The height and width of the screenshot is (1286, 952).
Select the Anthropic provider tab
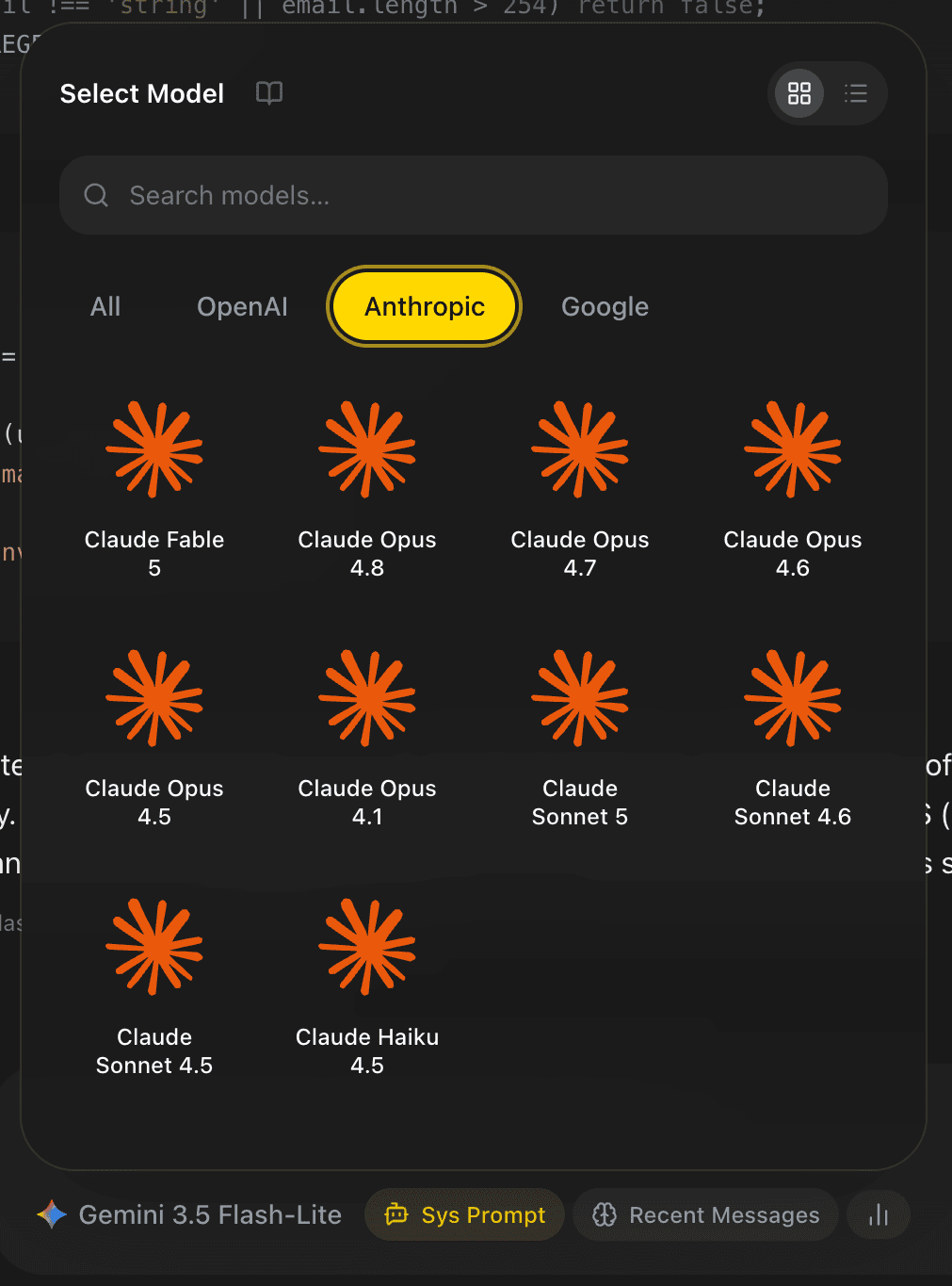coord(425,306)
